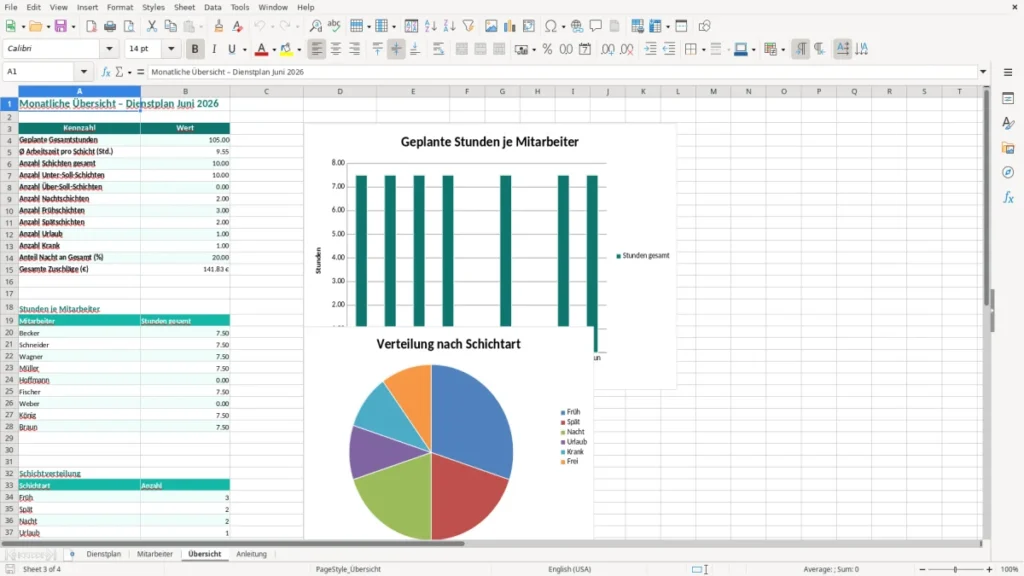Toggle Align Left
Viewport: 1024px width, 576px height.
tap(317, 49)
